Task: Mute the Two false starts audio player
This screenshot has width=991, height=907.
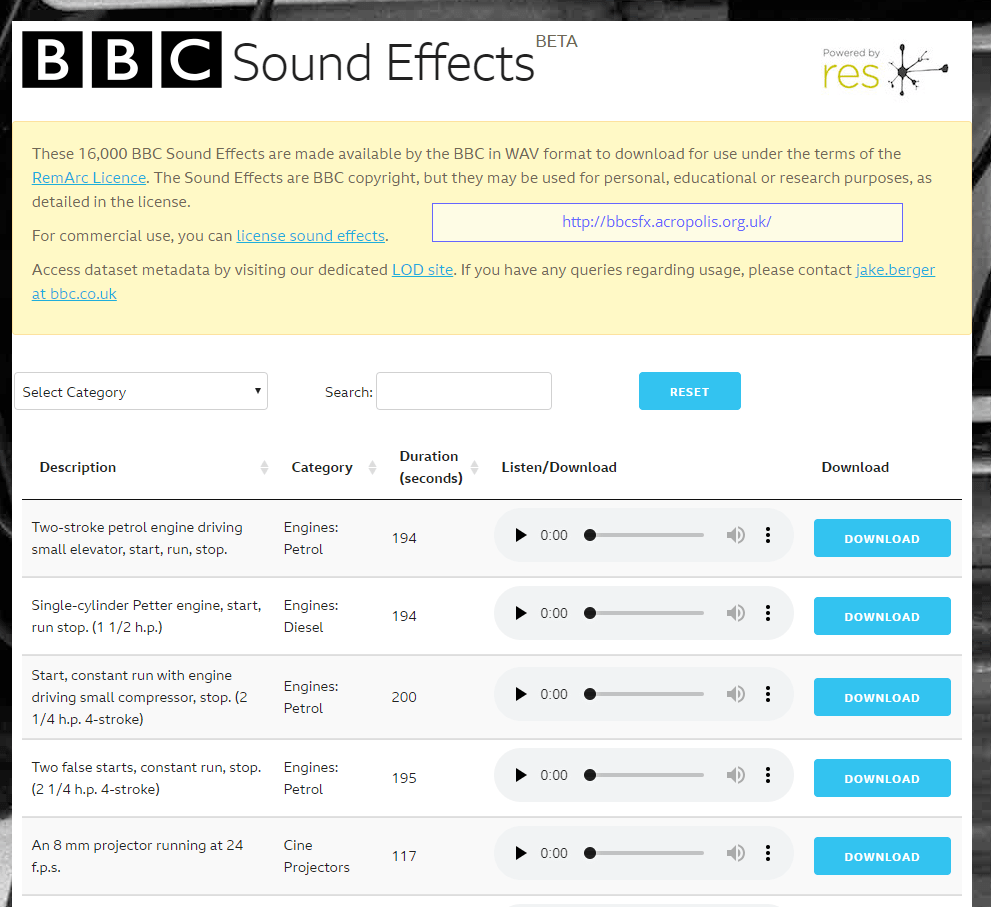Action: (x=736, y=775)
